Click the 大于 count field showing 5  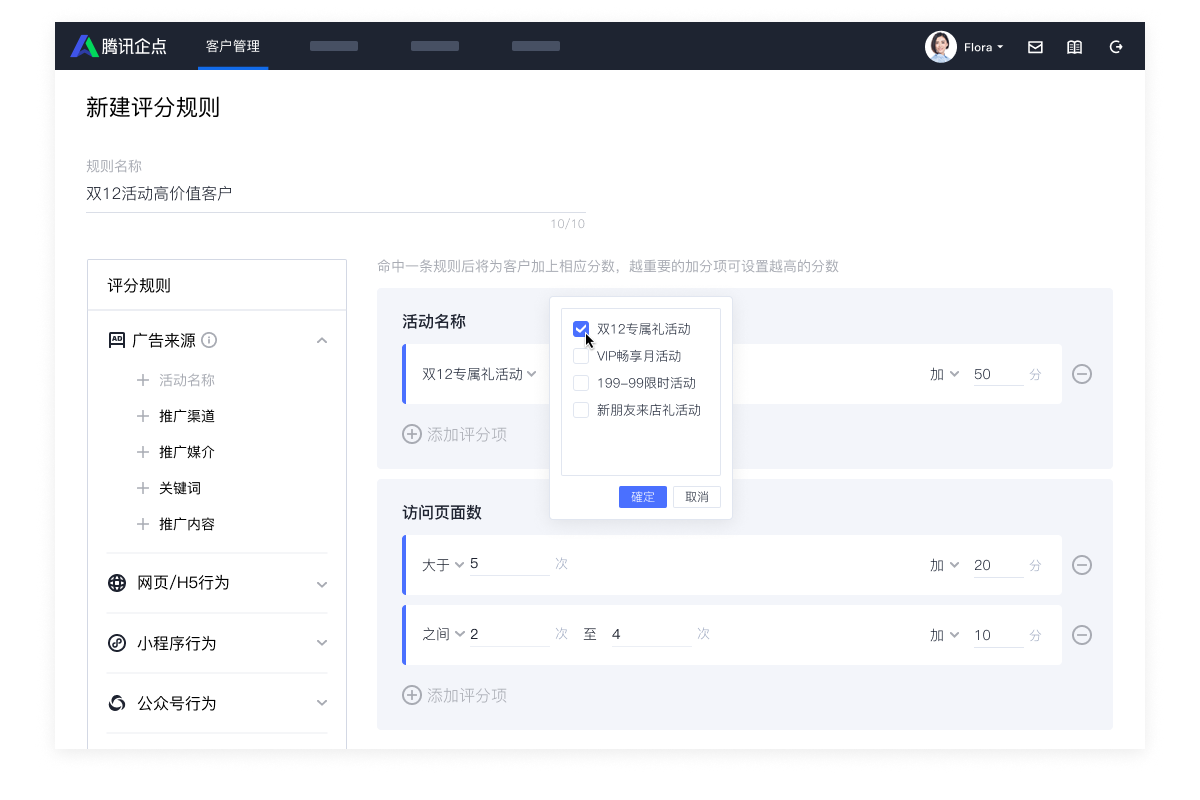pyautogui.click(x=509, y=564)
